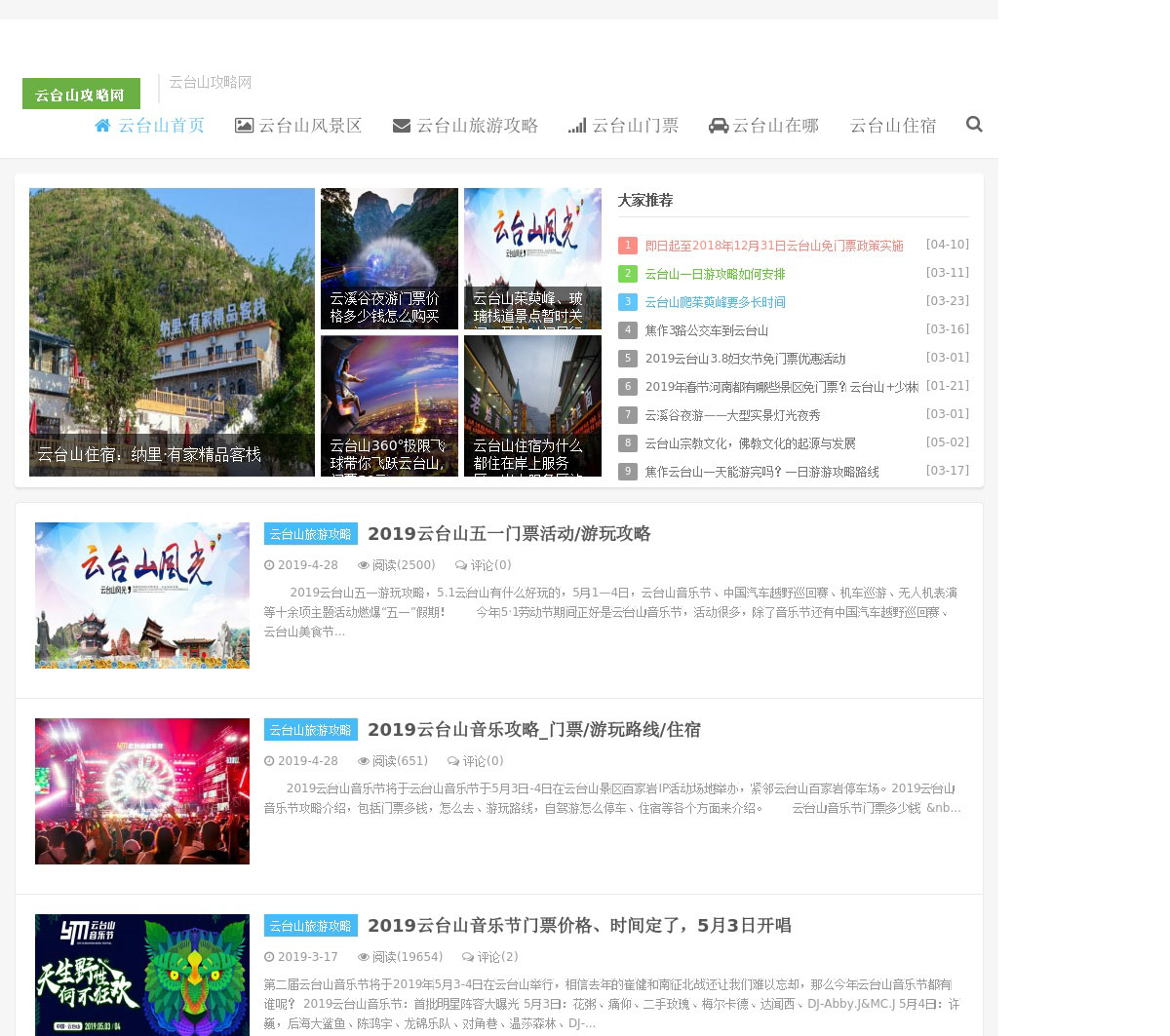Open article 2019云台山五一门票活动/游玩攻略

(508, 534)
